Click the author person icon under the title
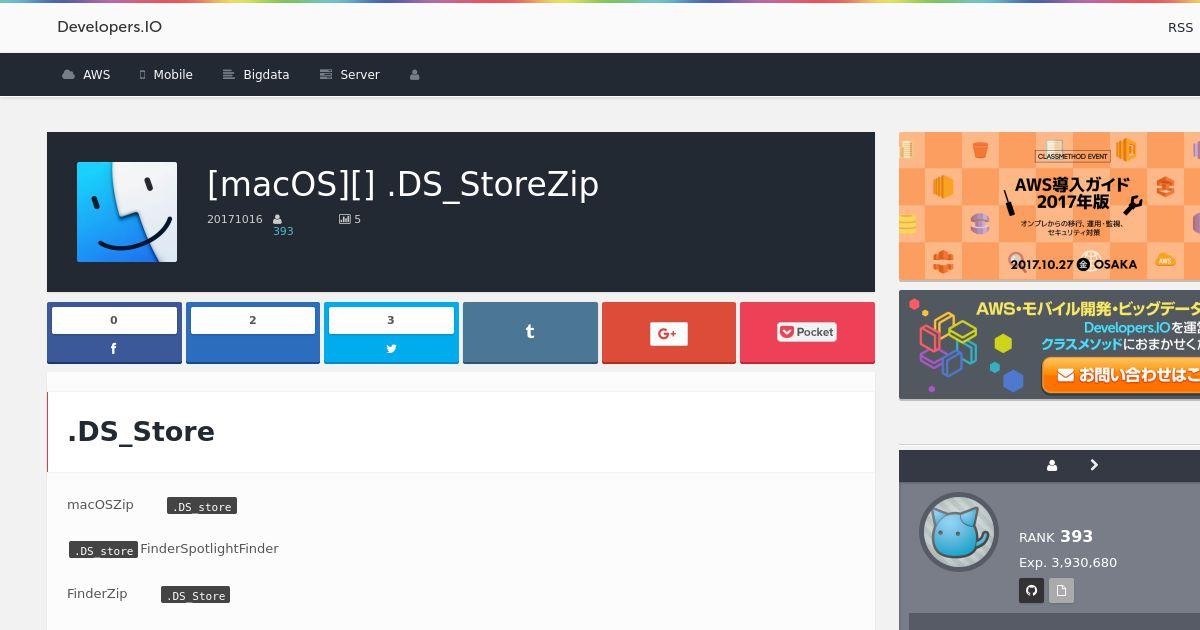This screenshot has width=1200, height=630. coord(277,219)
